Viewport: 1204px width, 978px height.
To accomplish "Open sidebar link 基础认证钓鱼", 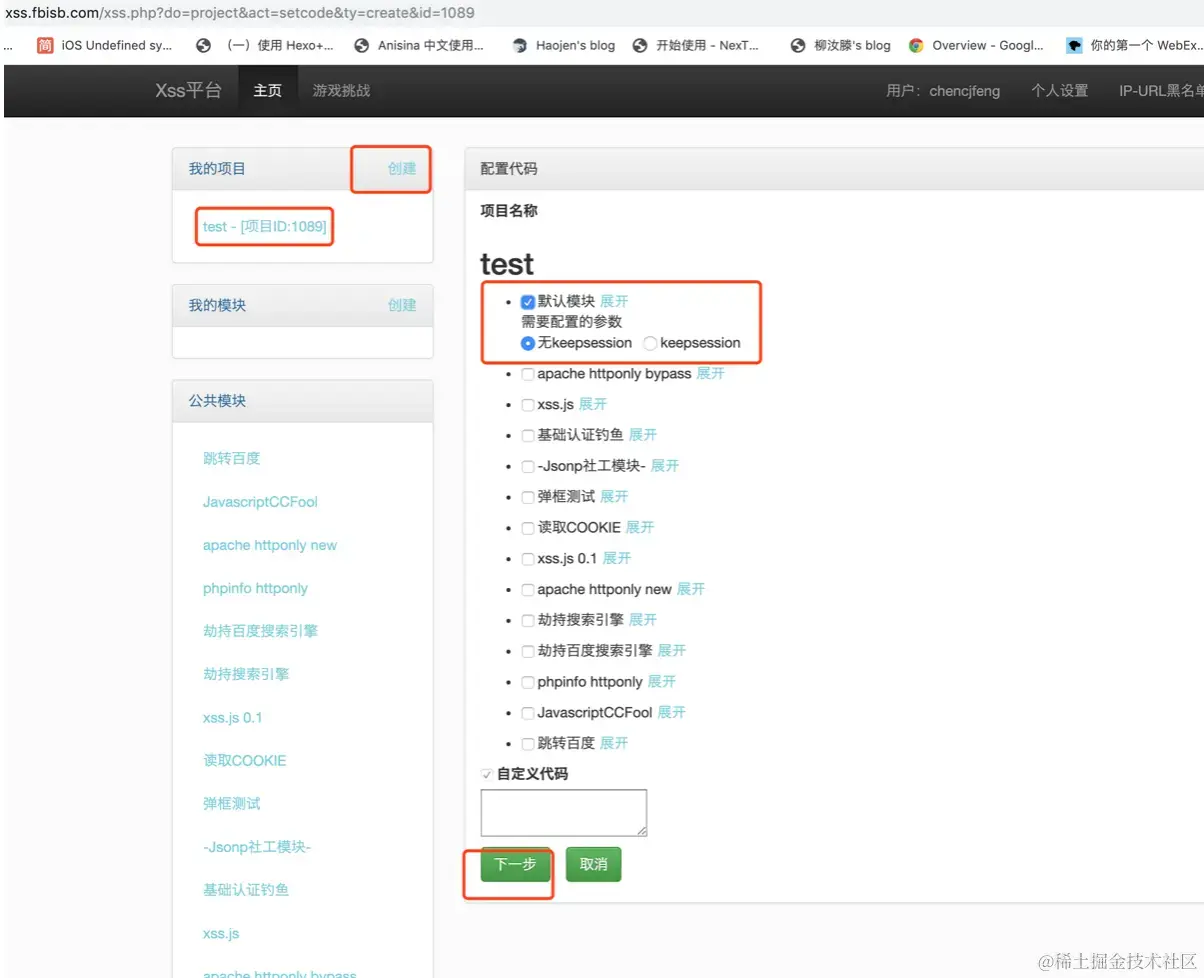I will coord(246,890).
